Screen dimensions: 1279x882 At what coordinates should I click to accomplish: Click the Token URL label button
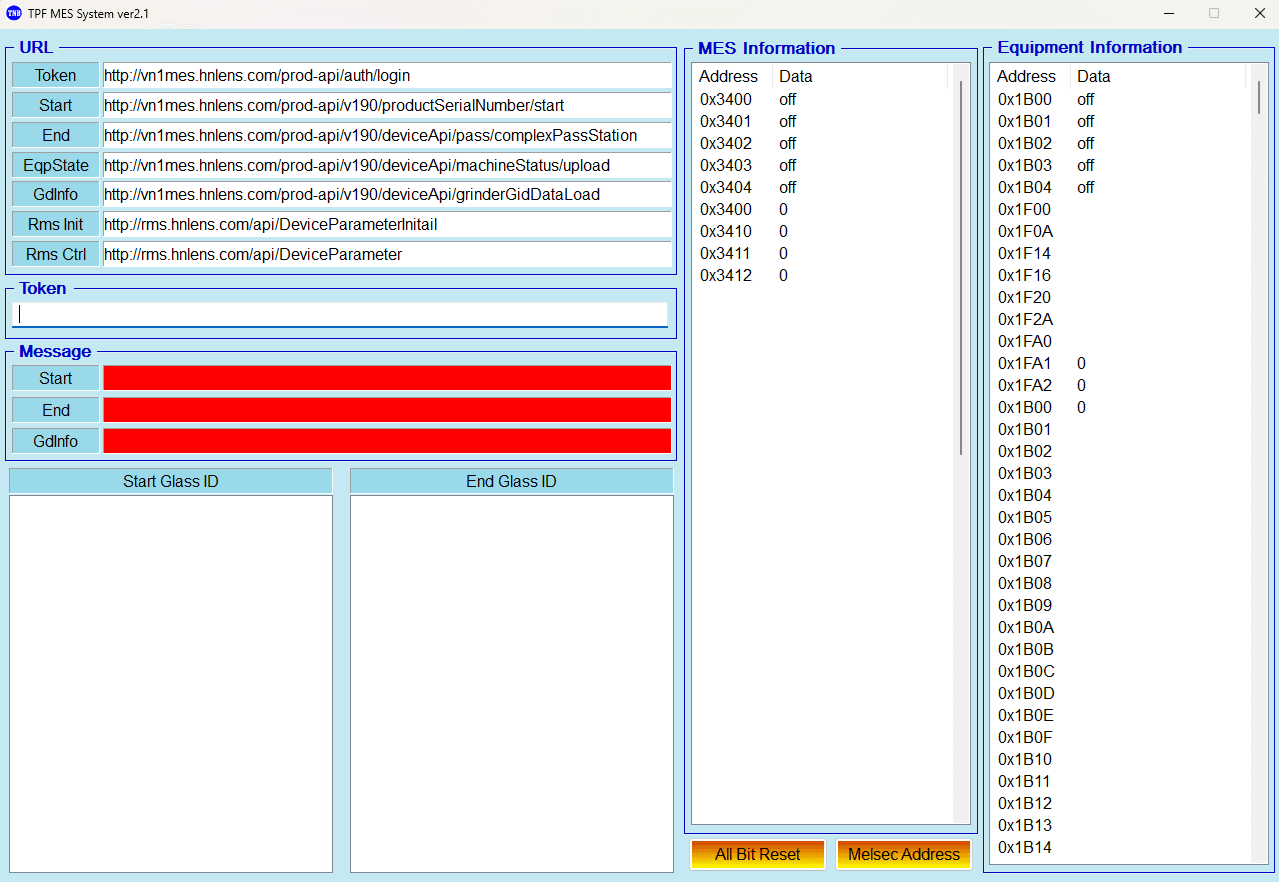[x=56, y=76]
